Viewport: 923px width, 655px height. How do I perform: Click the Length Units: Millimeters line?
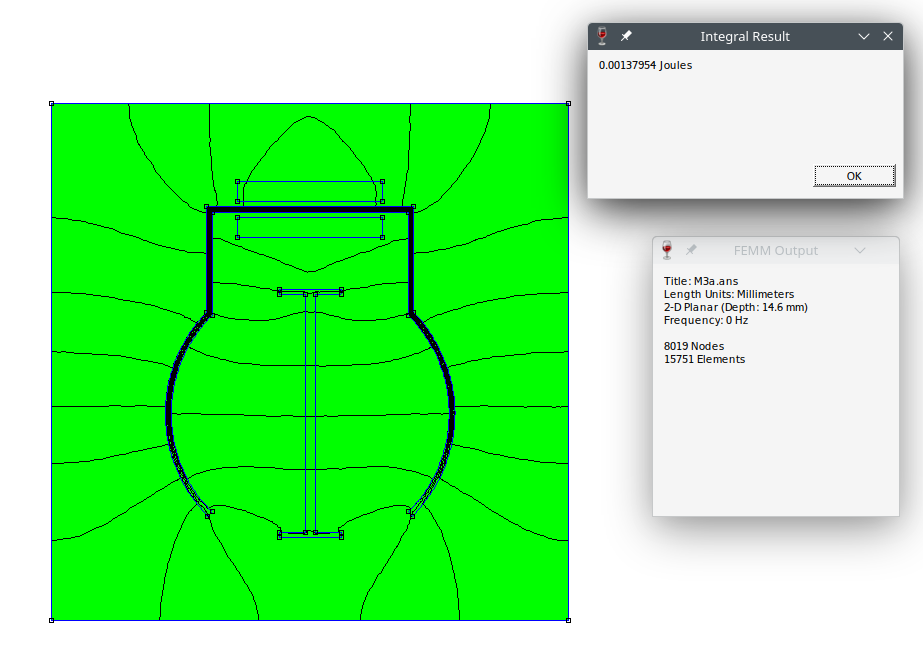pos(729,294)
